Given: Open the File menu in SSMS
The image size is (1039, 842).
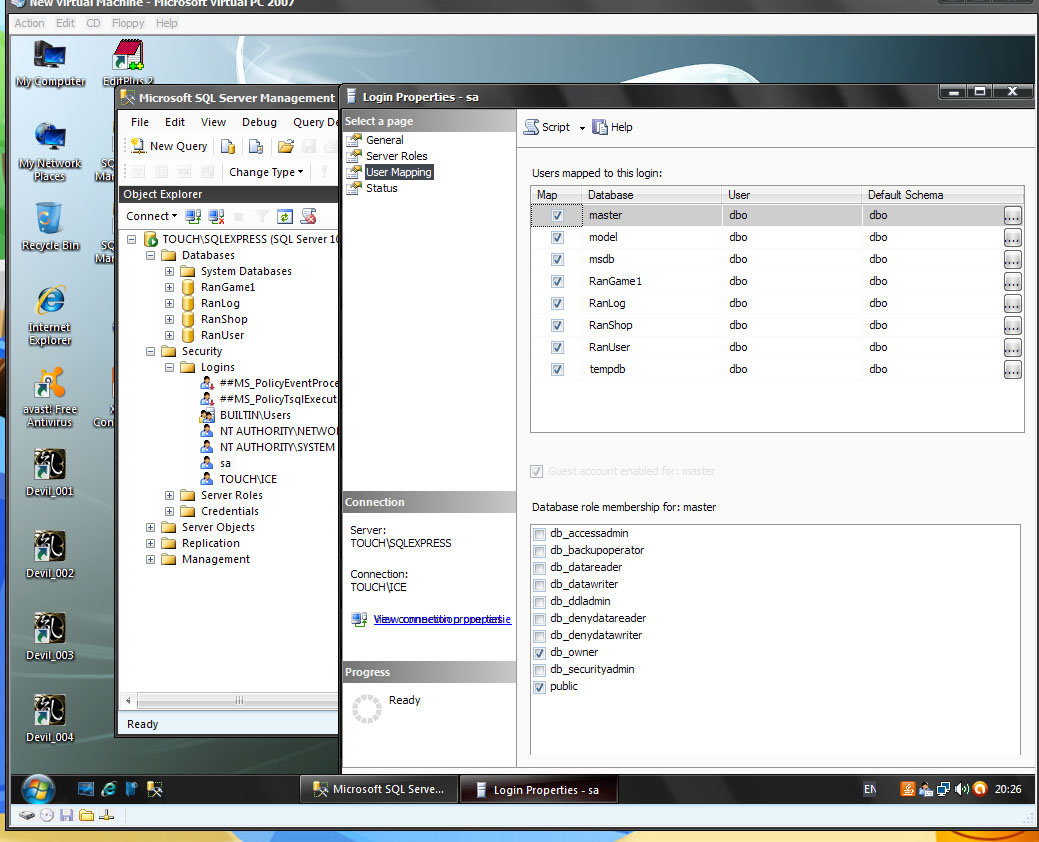Looking at the screenshot, I should [x=140, y=122].
